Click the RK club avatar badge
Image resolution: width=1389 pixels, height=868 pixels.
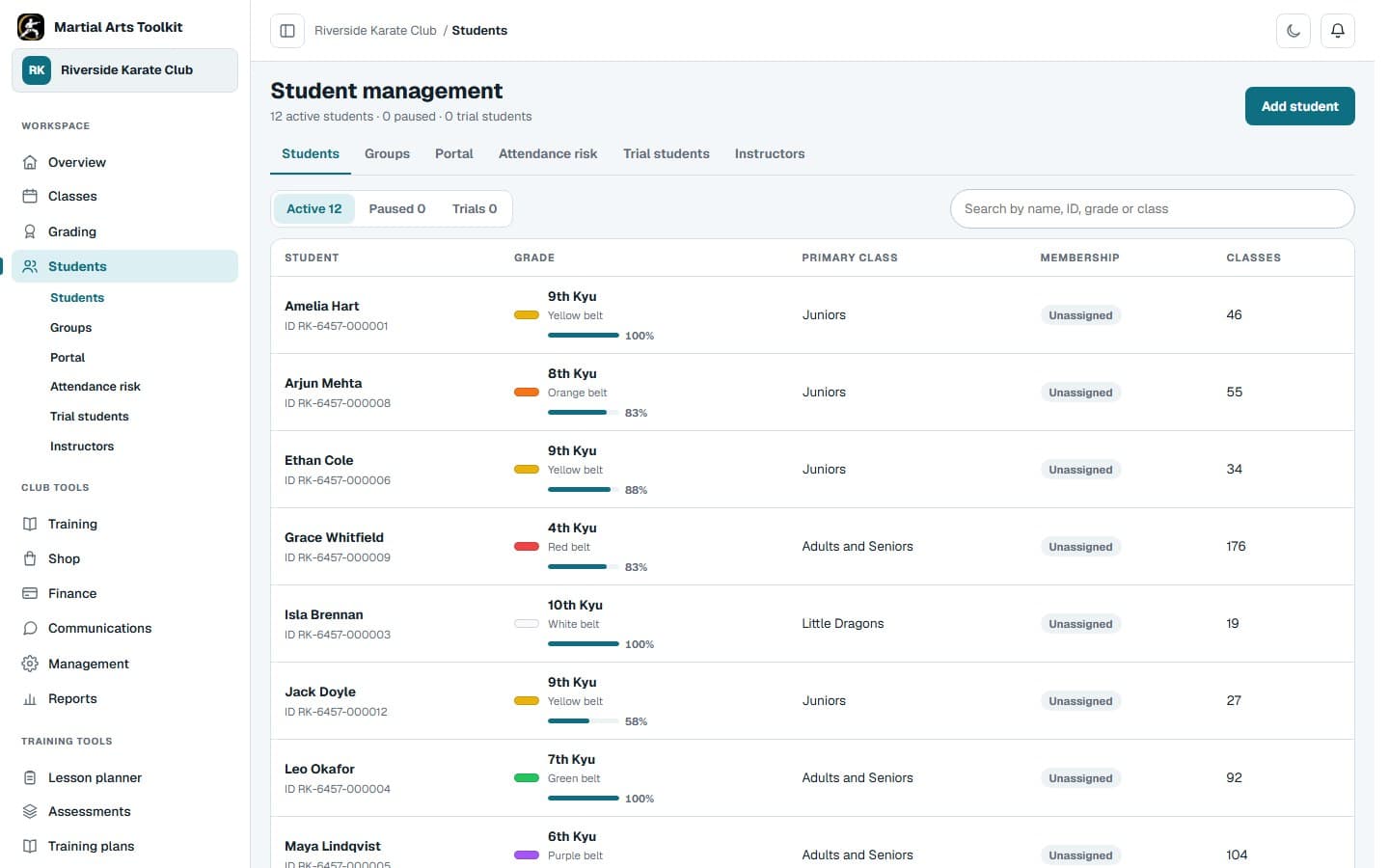point(37,70)
